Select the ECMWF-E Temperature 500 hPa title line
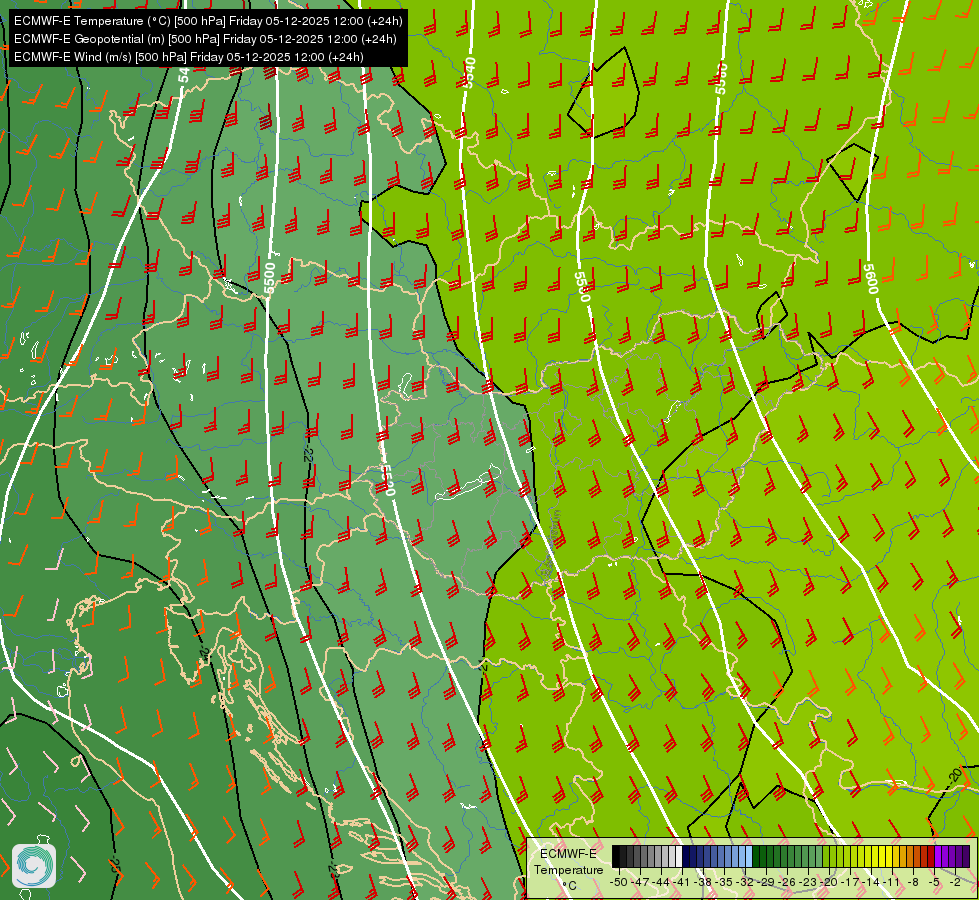The width and height of the screenshot is (979, 900). tap(208, 21)
